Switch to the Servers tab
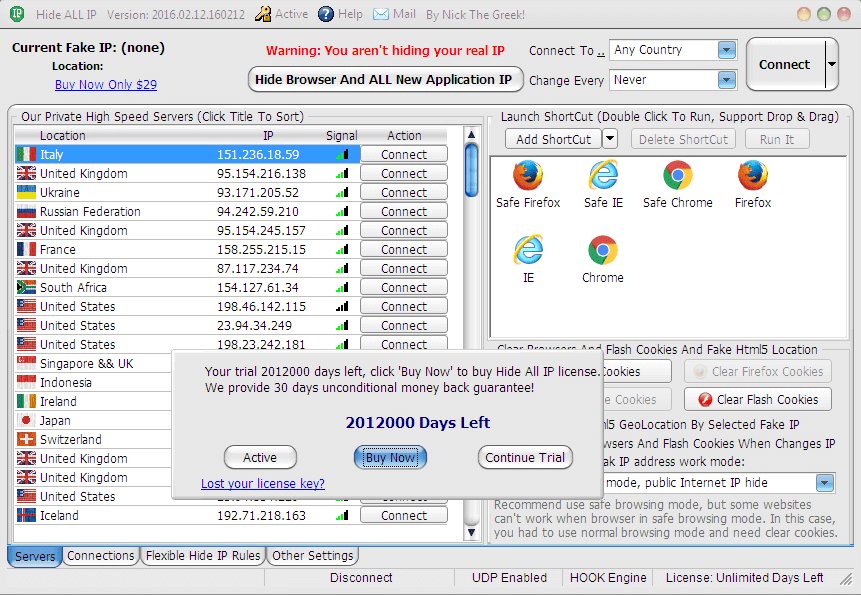This screenshot has height=595, width=861. click(35, 556)
